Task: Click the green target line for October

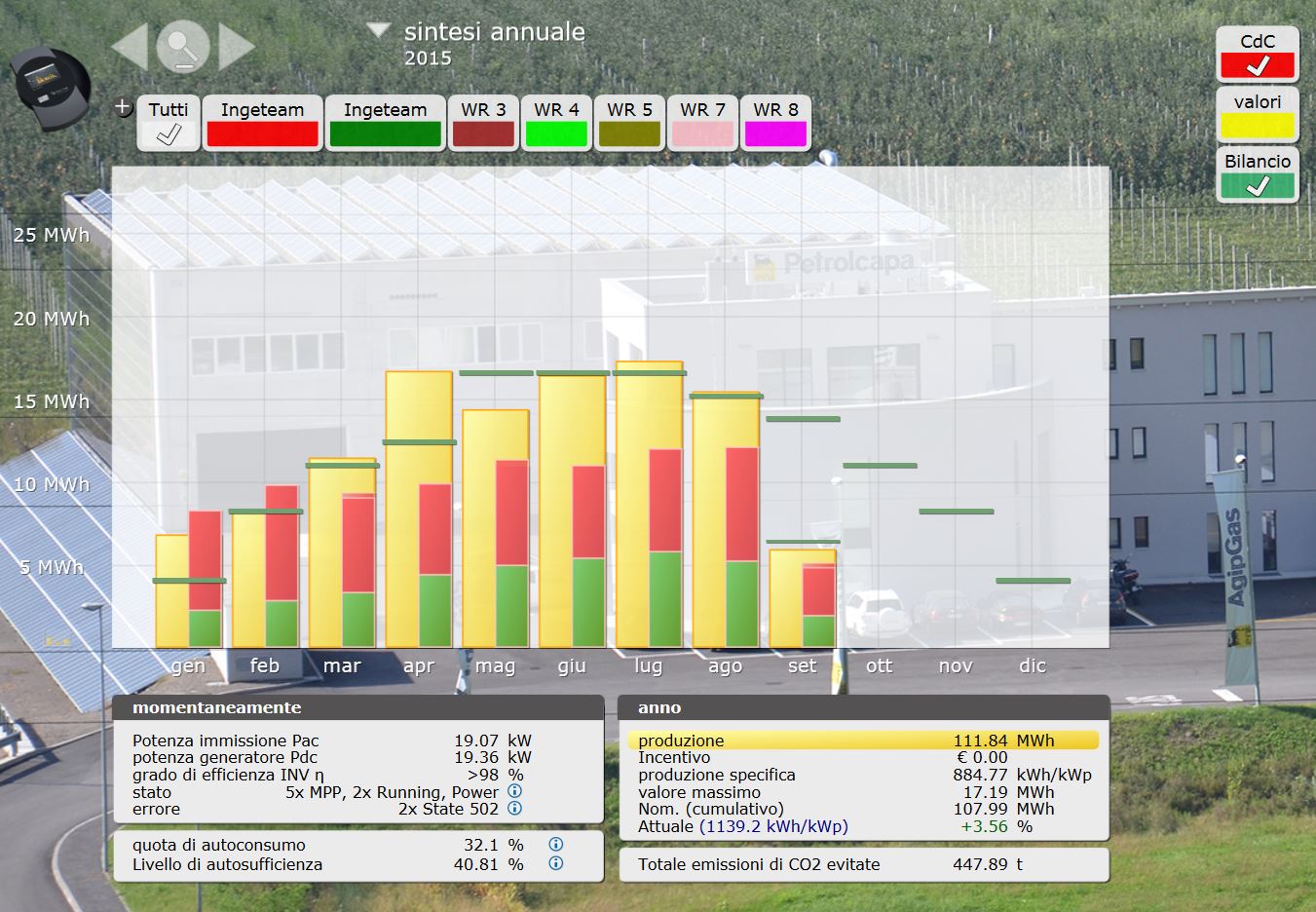Action: pyautogui.click(x=880, y=466)
